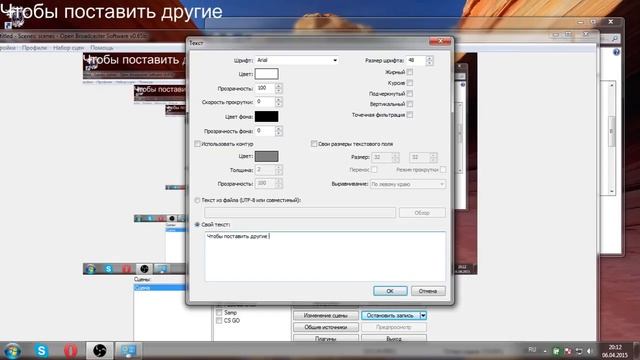Pick the black Цвет фона swatch
Viewport: 640px width, 360px height.
pyautogui.click(x=267, y=117)
